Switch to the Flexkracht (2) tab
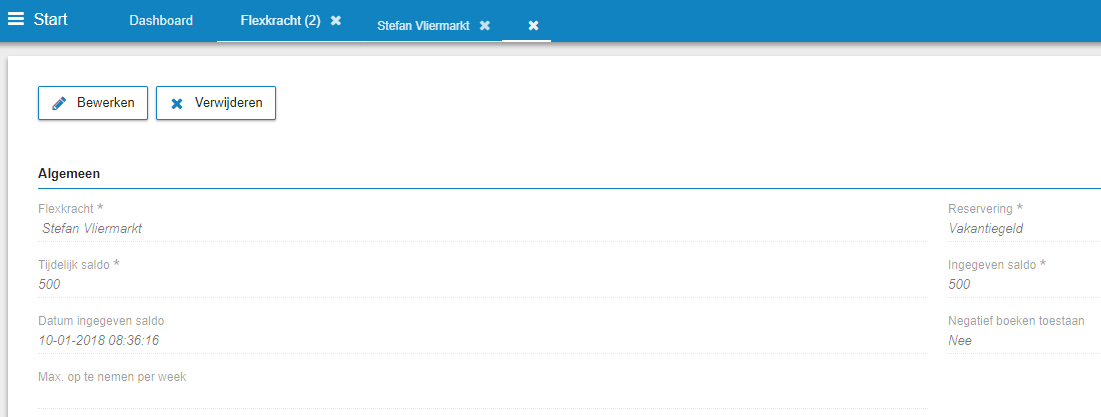The height and width of the screenshot is (417, 1101). click(x=280, y=20)
